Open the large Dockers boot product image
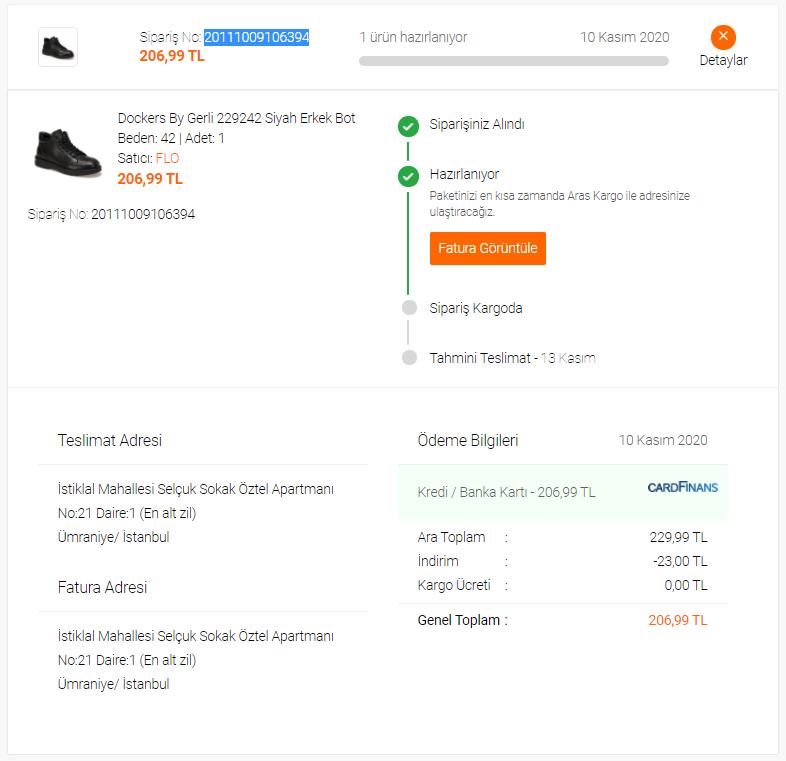Image resolution: width=786 pixels, height=761 pixels. point(68,152)
